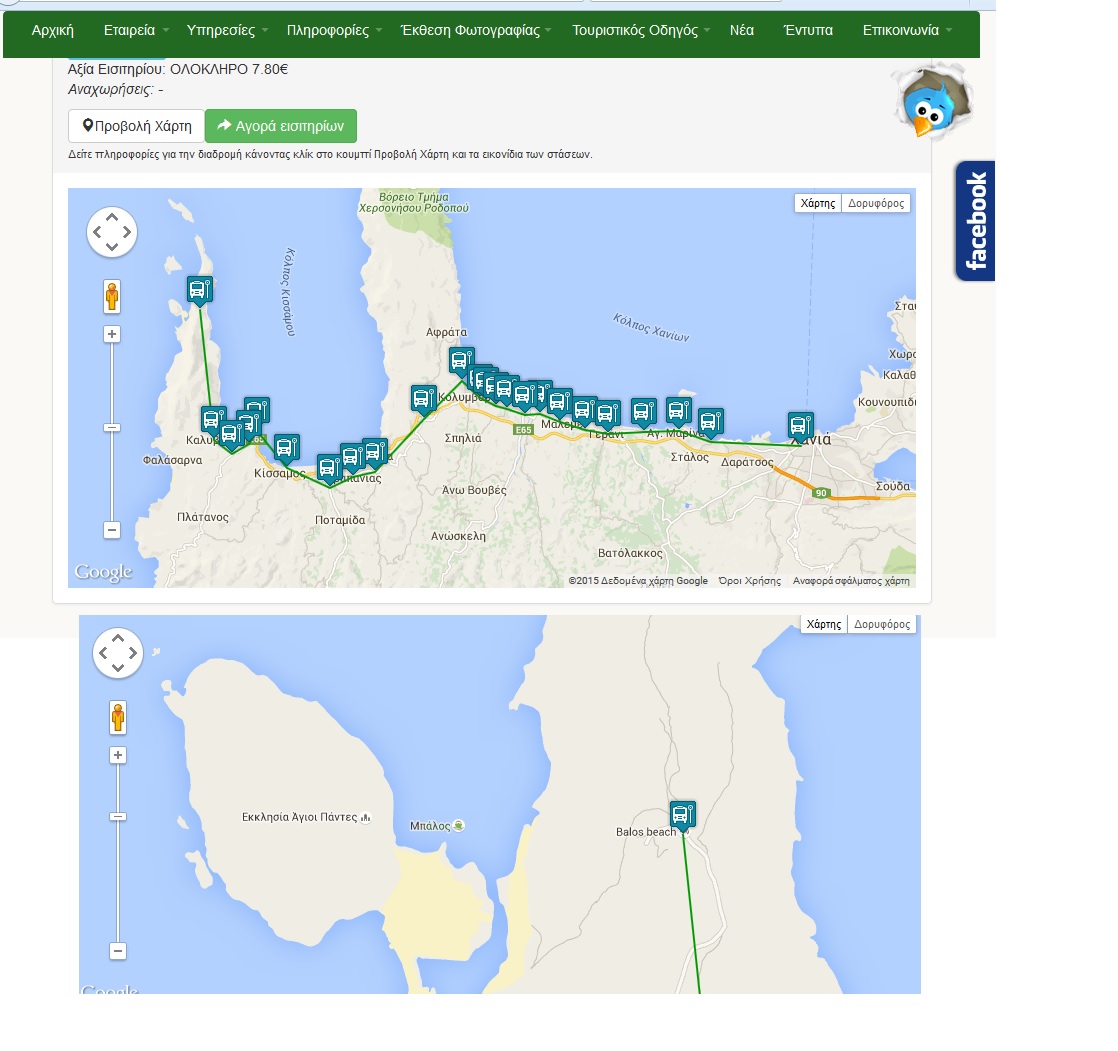Click the bus stop marker above Γεράνι
The image size is (1118, 1051).
coord(607,414)
